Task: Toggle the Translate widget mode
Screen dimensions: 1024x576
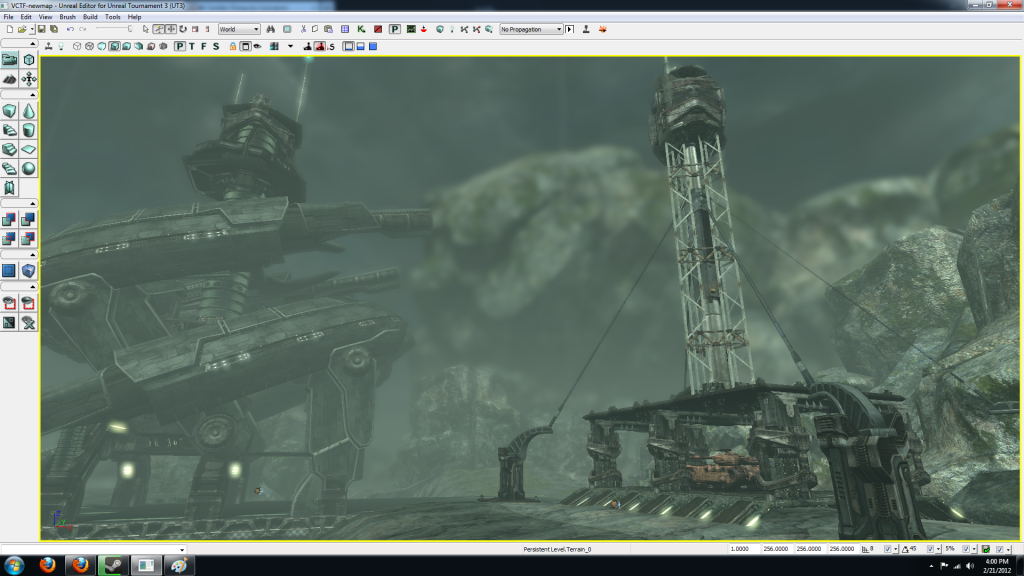Action: click(x=171, y=29)
